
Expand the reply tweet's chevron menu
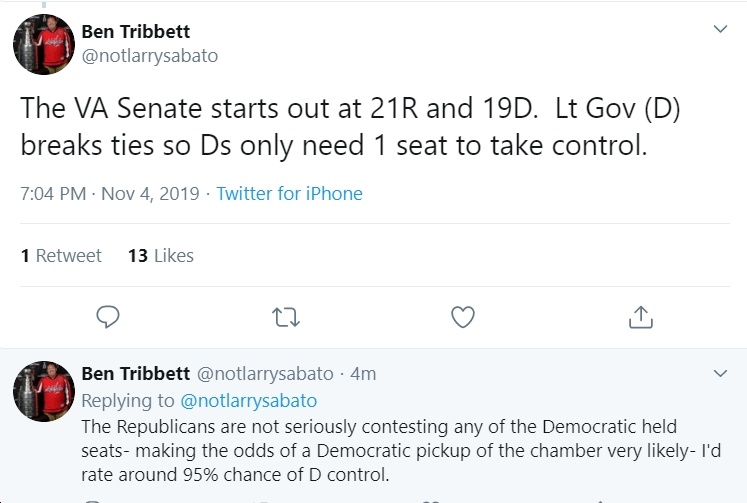720,373
